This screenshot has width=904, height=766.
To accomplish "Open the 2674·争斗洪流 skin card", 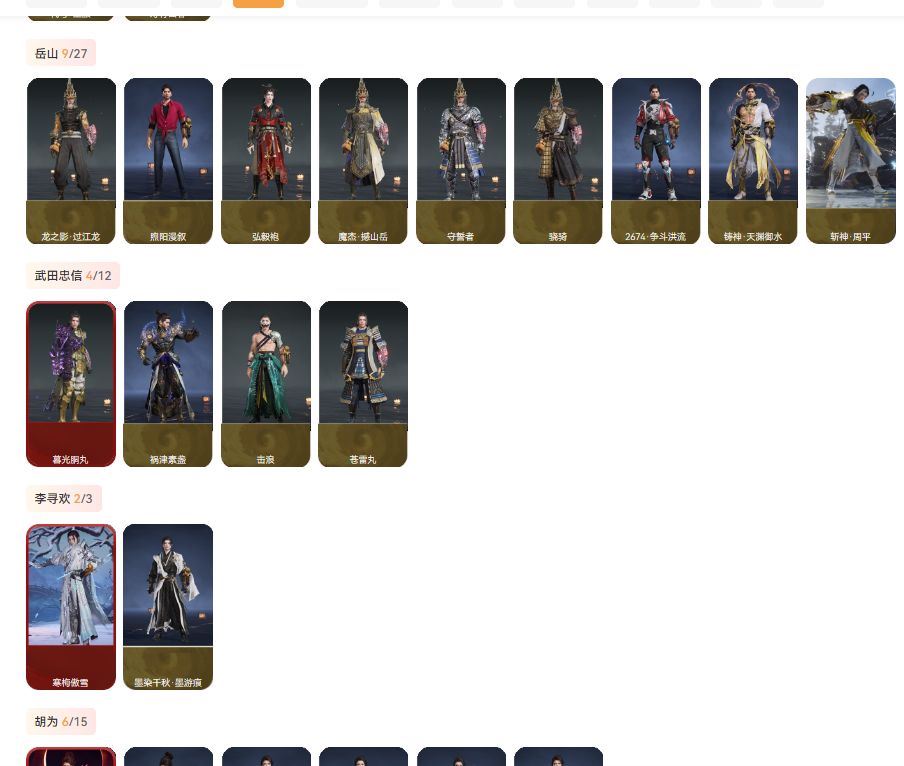I will point(656,161).
